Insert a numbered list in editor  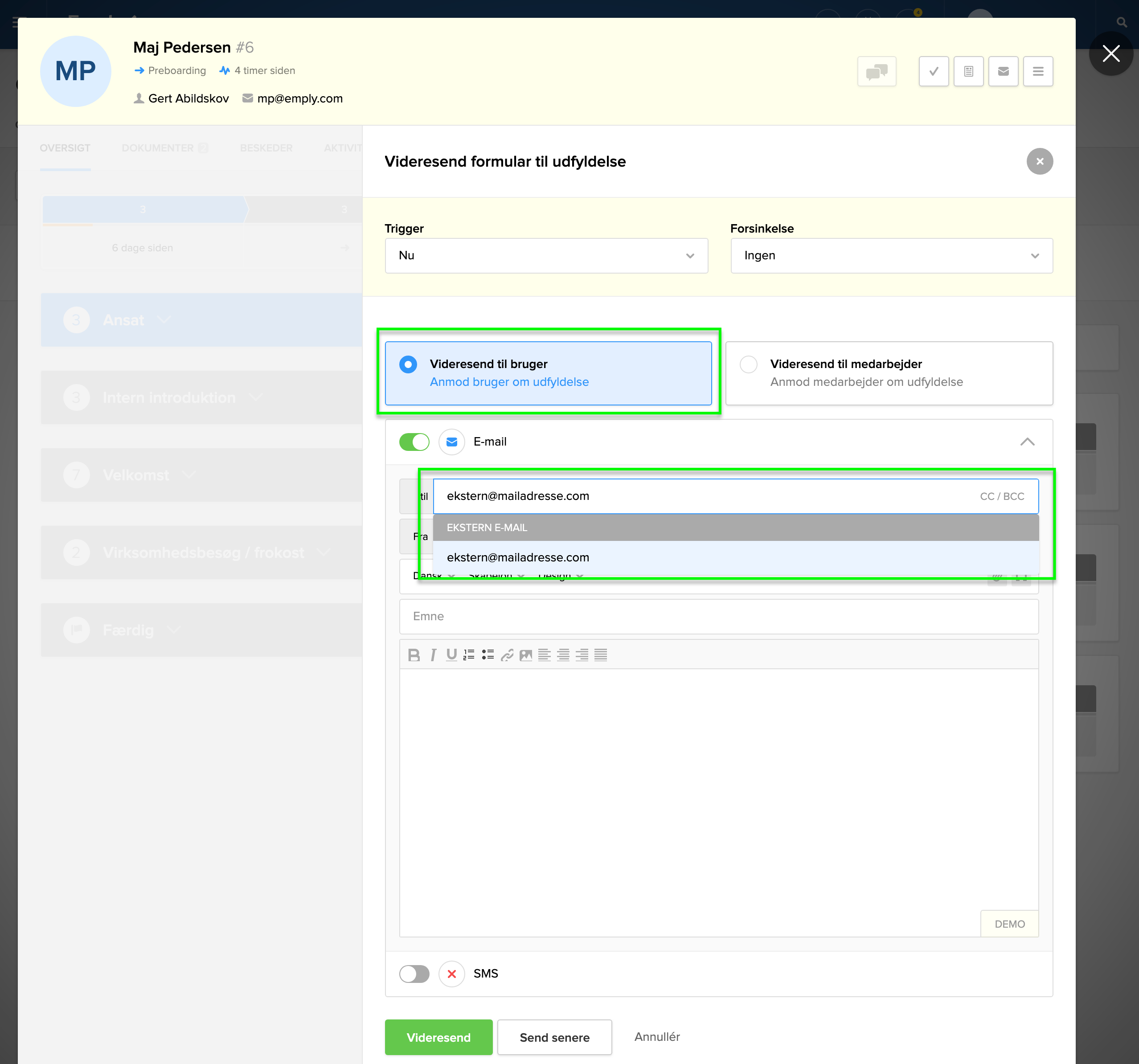(469, 655)
